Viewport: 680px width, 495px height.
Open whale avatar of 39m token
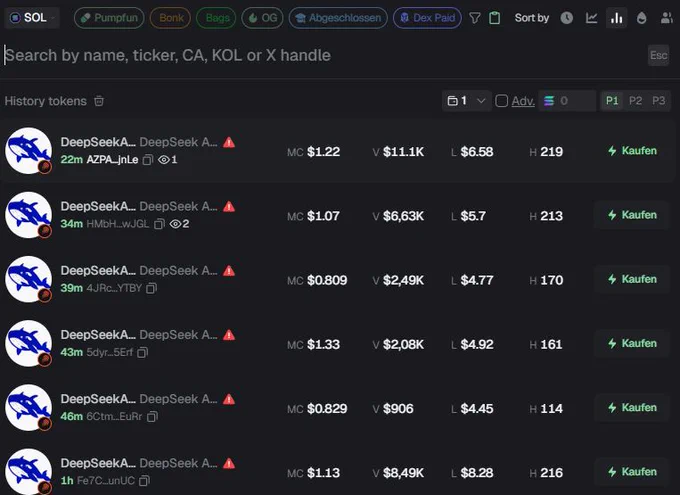tap(29, 279)
